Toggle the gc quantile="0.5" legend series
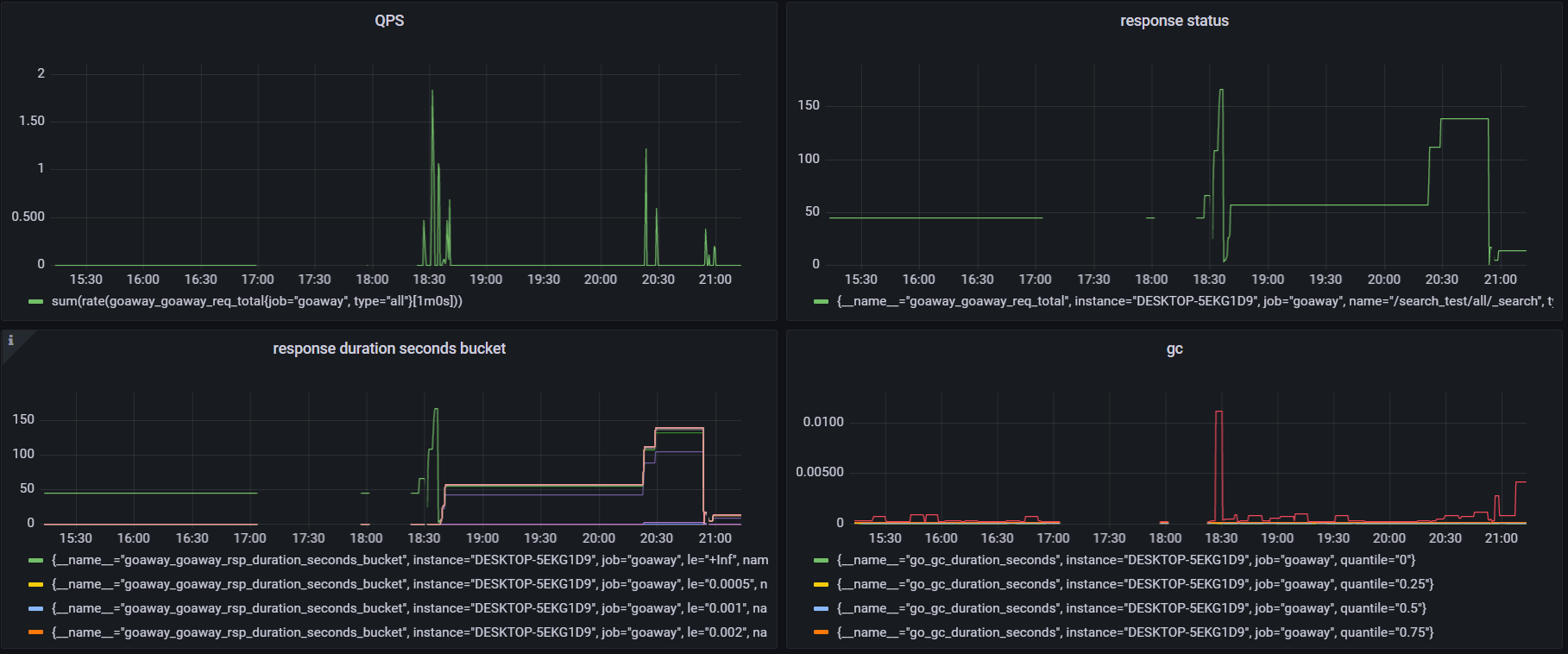 tap(1131, 608)
